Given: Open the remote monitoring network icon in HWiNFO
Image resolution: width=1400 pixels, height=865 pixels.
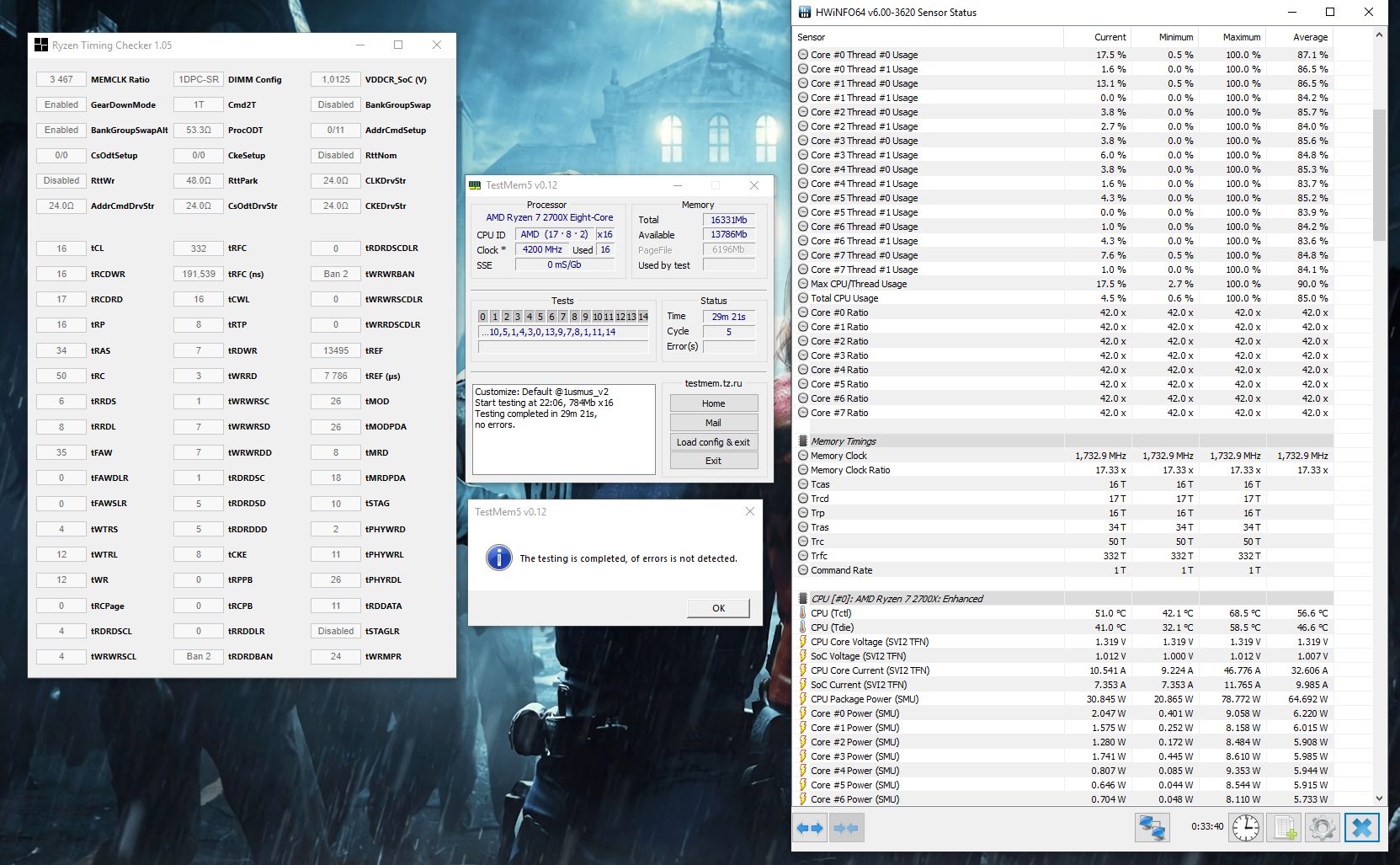Looking at the screenshot, I should click(1152, 828).
